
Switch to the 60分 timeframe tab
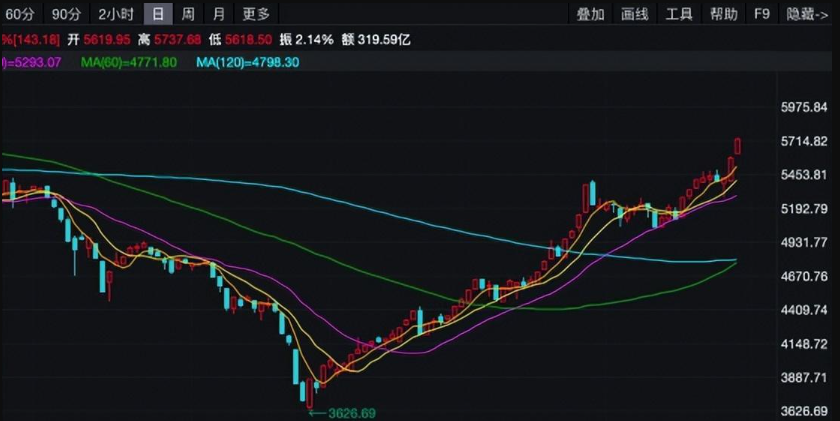20,14
